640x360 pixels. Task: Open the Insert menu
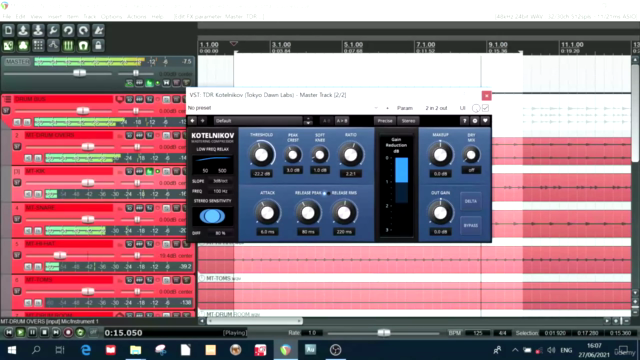coord(55,17)
